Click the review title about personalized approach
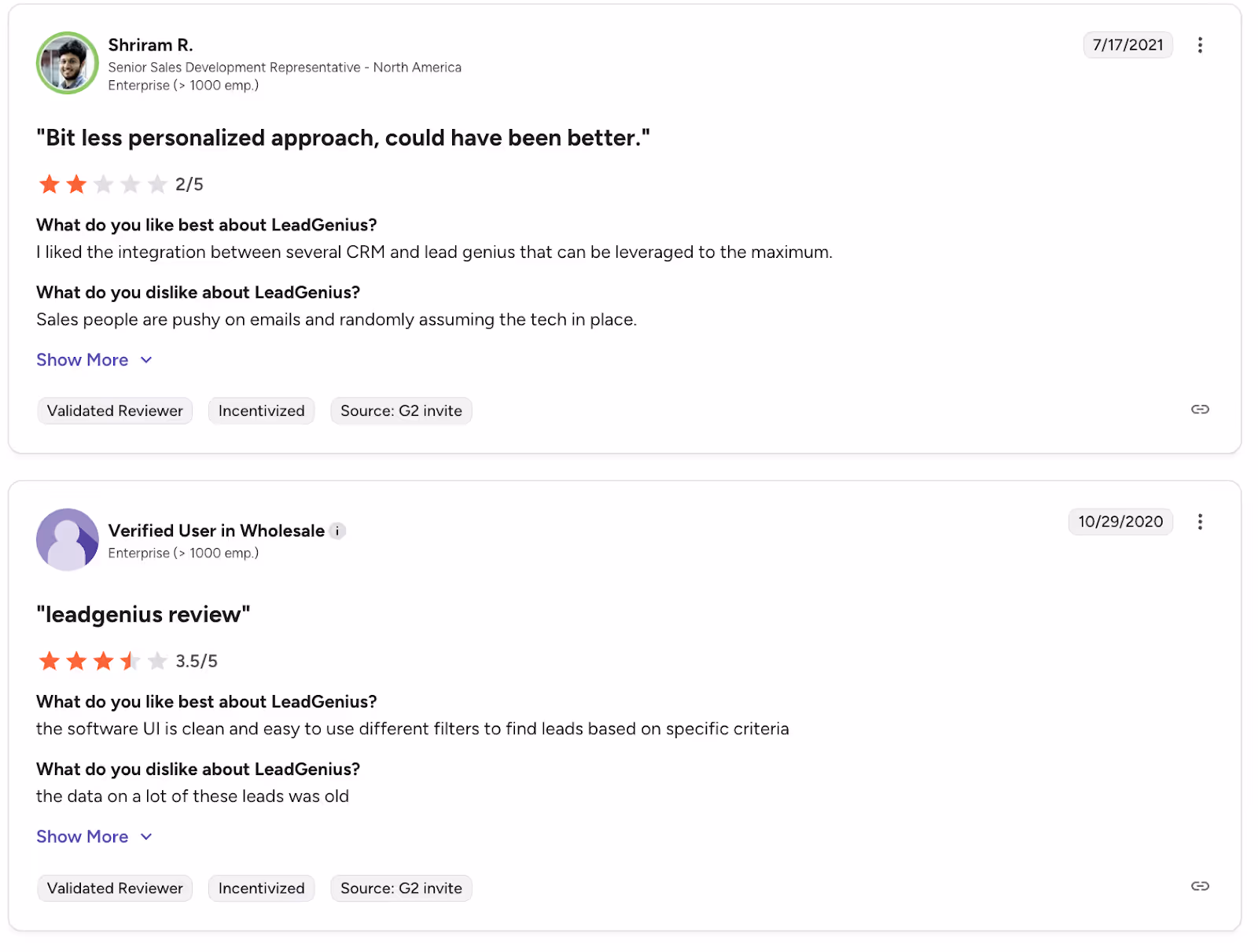 344,137
